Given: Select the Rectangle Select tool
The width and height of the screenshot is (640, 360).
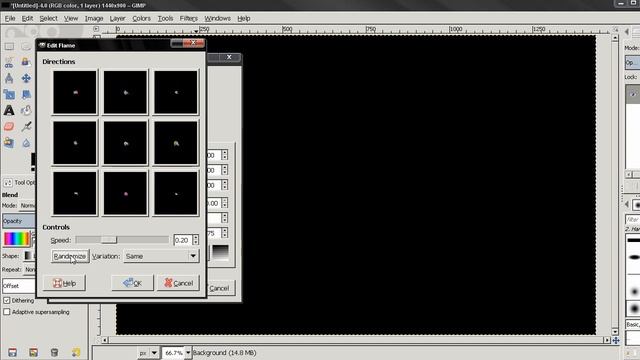Looking at the screenshot, I should click(9, 47).
